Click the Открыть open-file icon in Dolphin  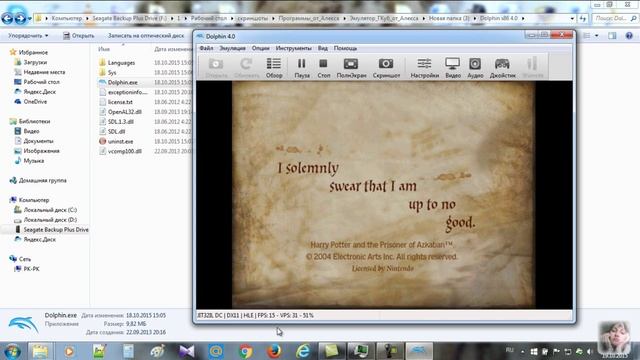pyautogui.click(x=216, y=68)
